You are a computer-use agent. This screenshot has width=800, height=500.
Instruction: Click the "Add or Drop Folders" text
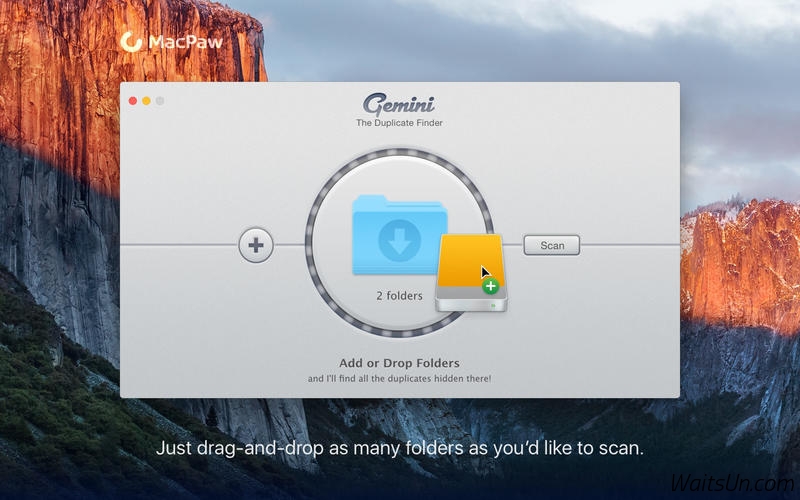[x=399, y=363]
